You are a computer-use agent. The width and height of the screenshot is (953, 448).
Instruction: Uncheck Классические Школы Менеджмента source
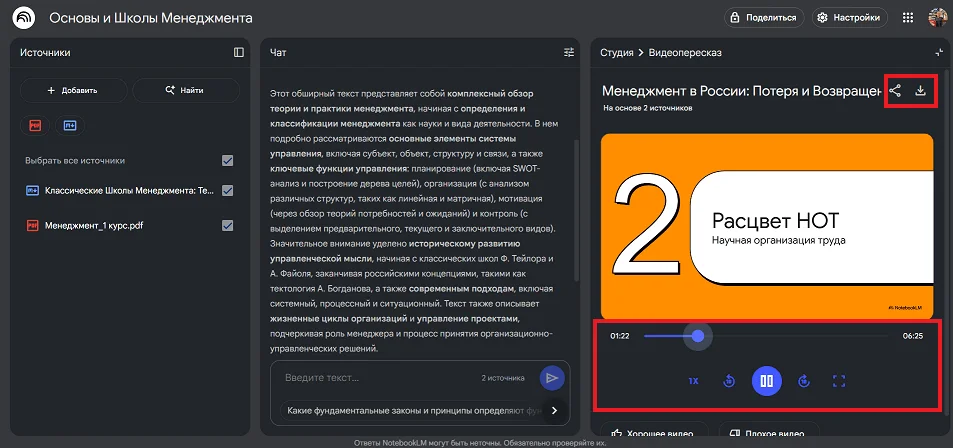pos(228,190)
